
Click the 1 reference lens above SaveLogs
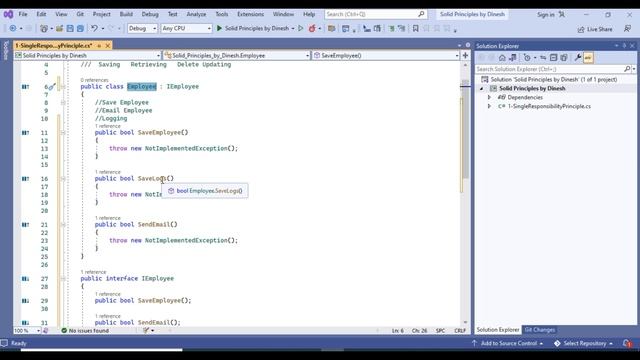pos(107,172)
